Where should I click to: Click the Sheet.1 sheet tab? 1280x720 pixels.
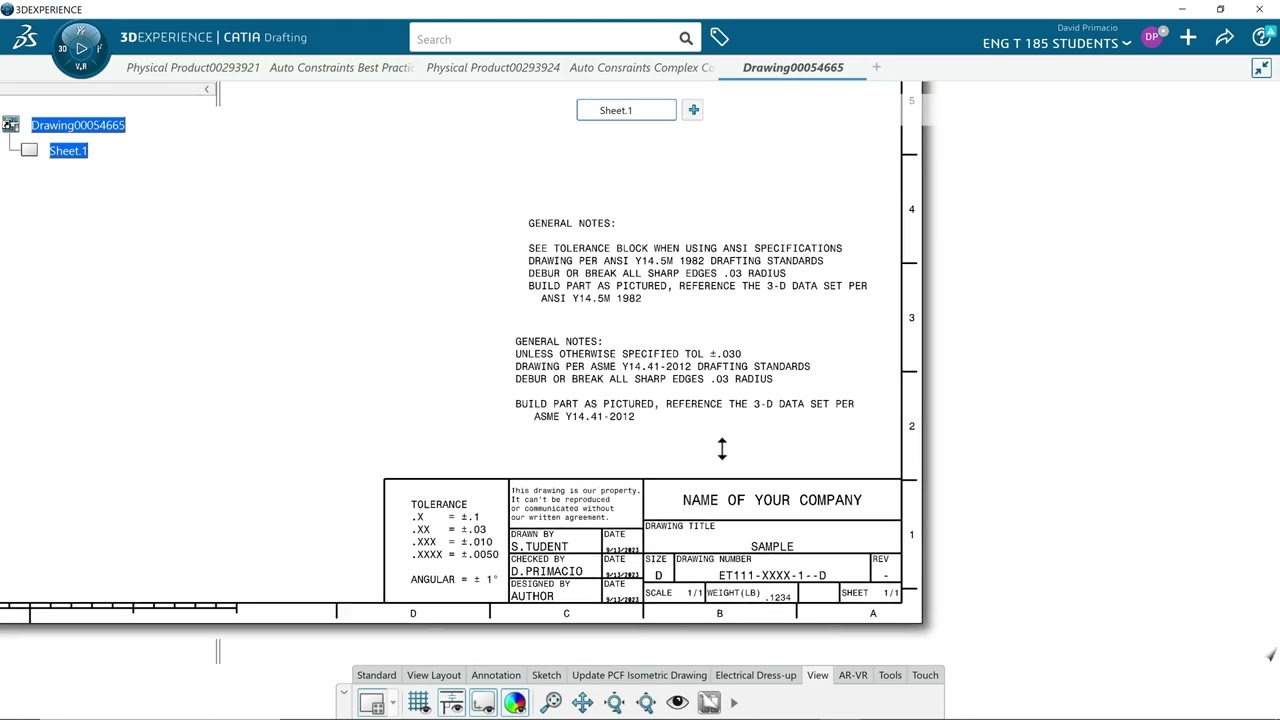pyautogui.click(x=626, y=110)
